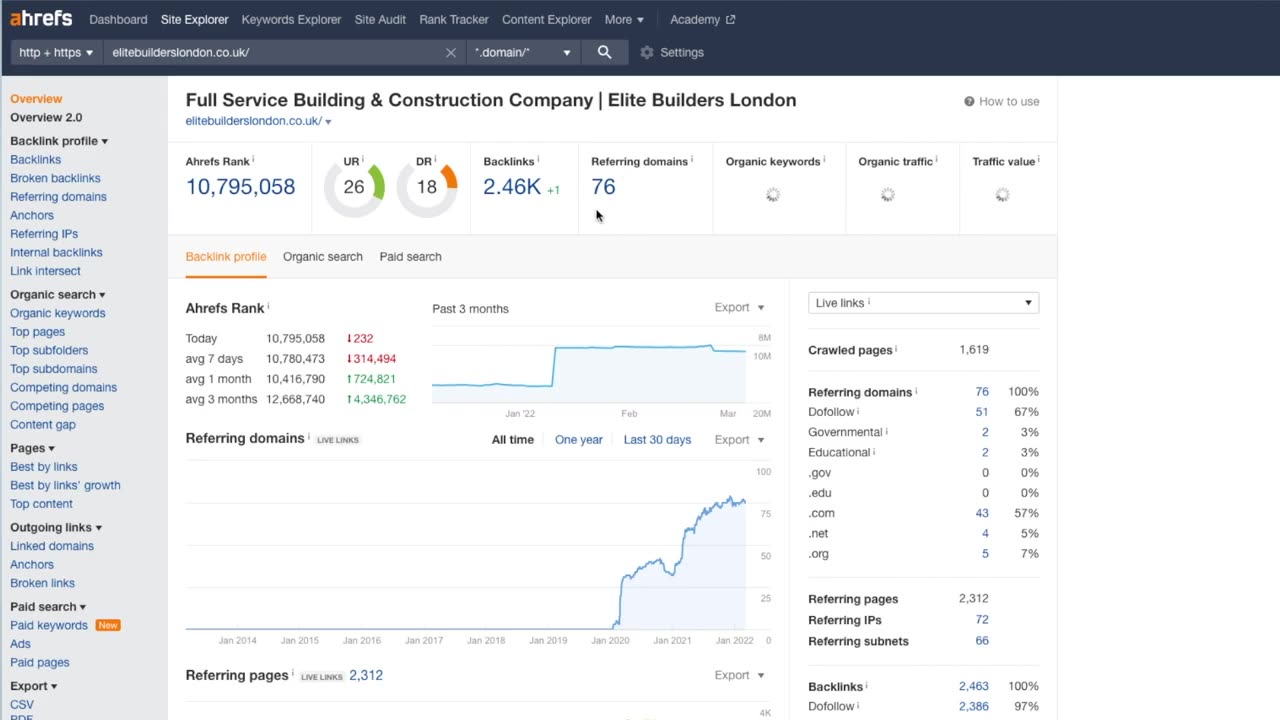Collapse the Export sidebar section
Image resolution: width=1280 pixels, height=720 pixels.
click(34, 687)
